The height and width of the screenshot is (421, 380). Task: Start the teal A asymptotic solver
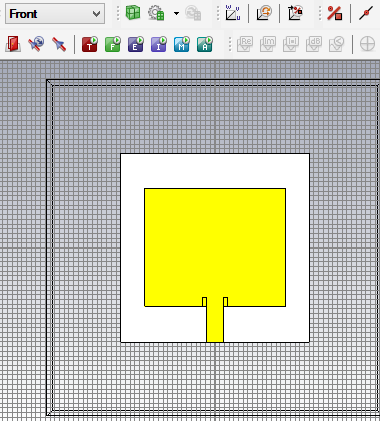point(205,44)
